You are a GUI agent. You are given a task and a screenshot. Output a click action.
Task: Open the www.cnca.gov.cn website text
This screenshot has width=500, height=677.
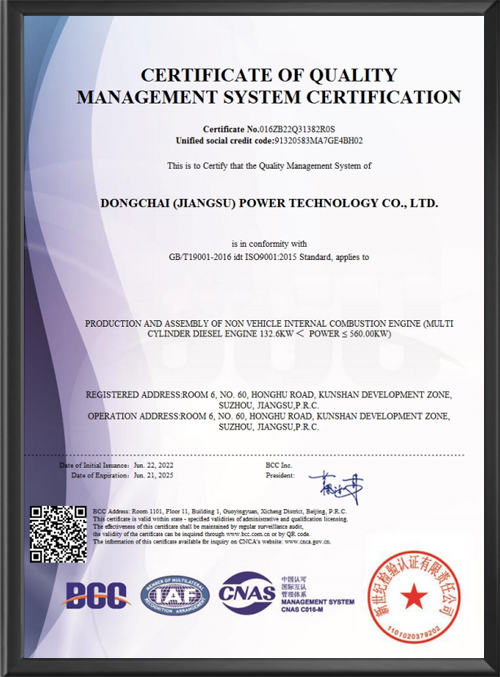(308, 541)
